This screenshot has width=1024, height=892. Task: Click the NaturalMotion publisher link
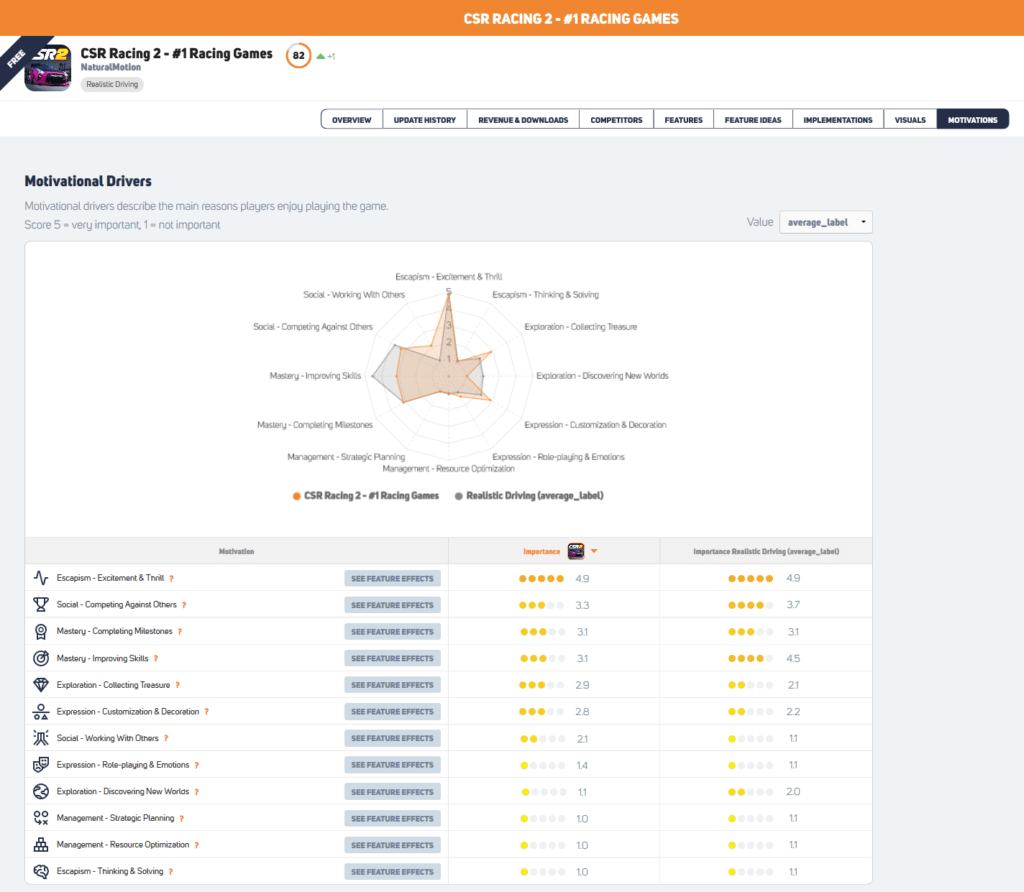[110, 67]
